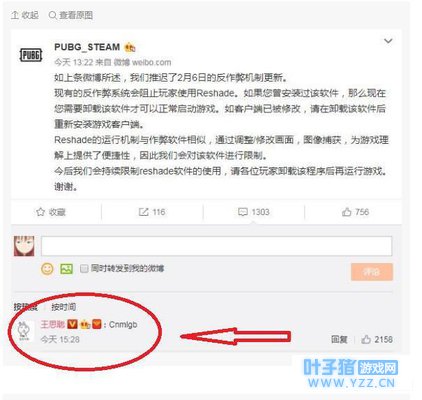Click the insert image icon
422x400 pixels.
66,269
